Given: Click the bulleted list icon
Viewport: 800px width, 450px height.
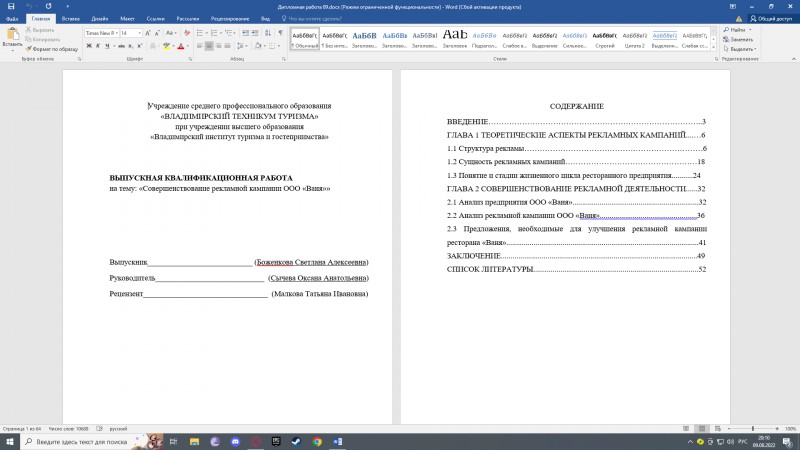Looking at the screenshot, I should point(199,33).
